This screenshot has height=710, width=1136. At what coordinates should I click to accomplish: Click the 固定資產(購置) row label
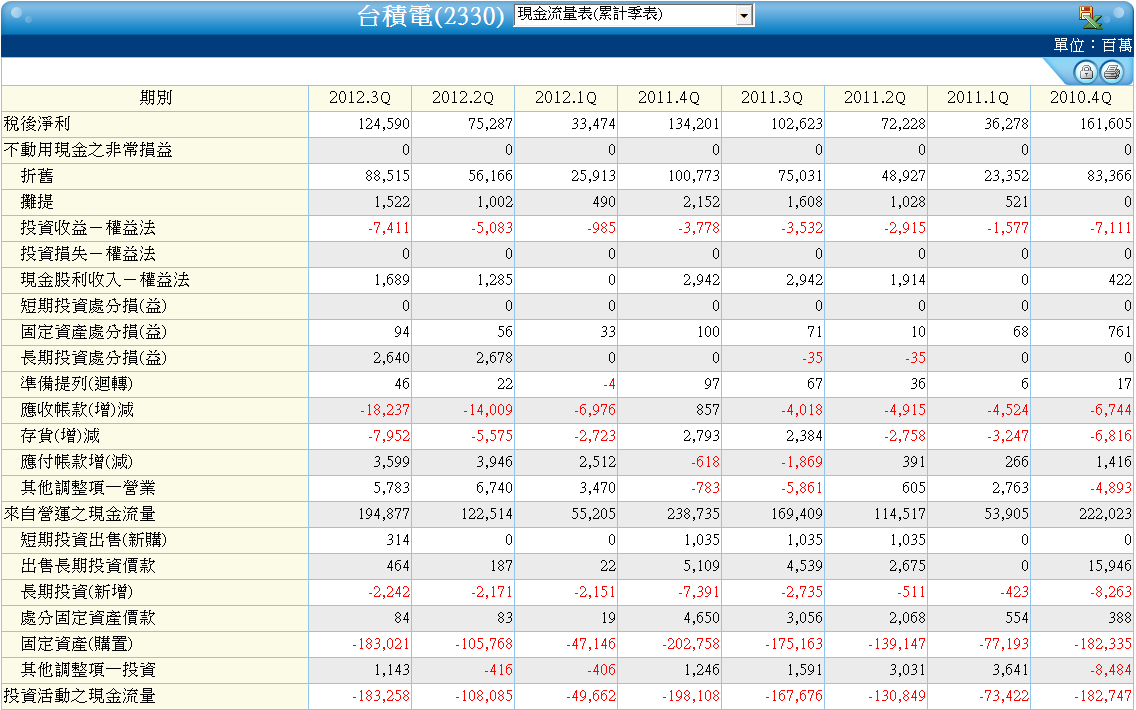(x=77, y=645)
